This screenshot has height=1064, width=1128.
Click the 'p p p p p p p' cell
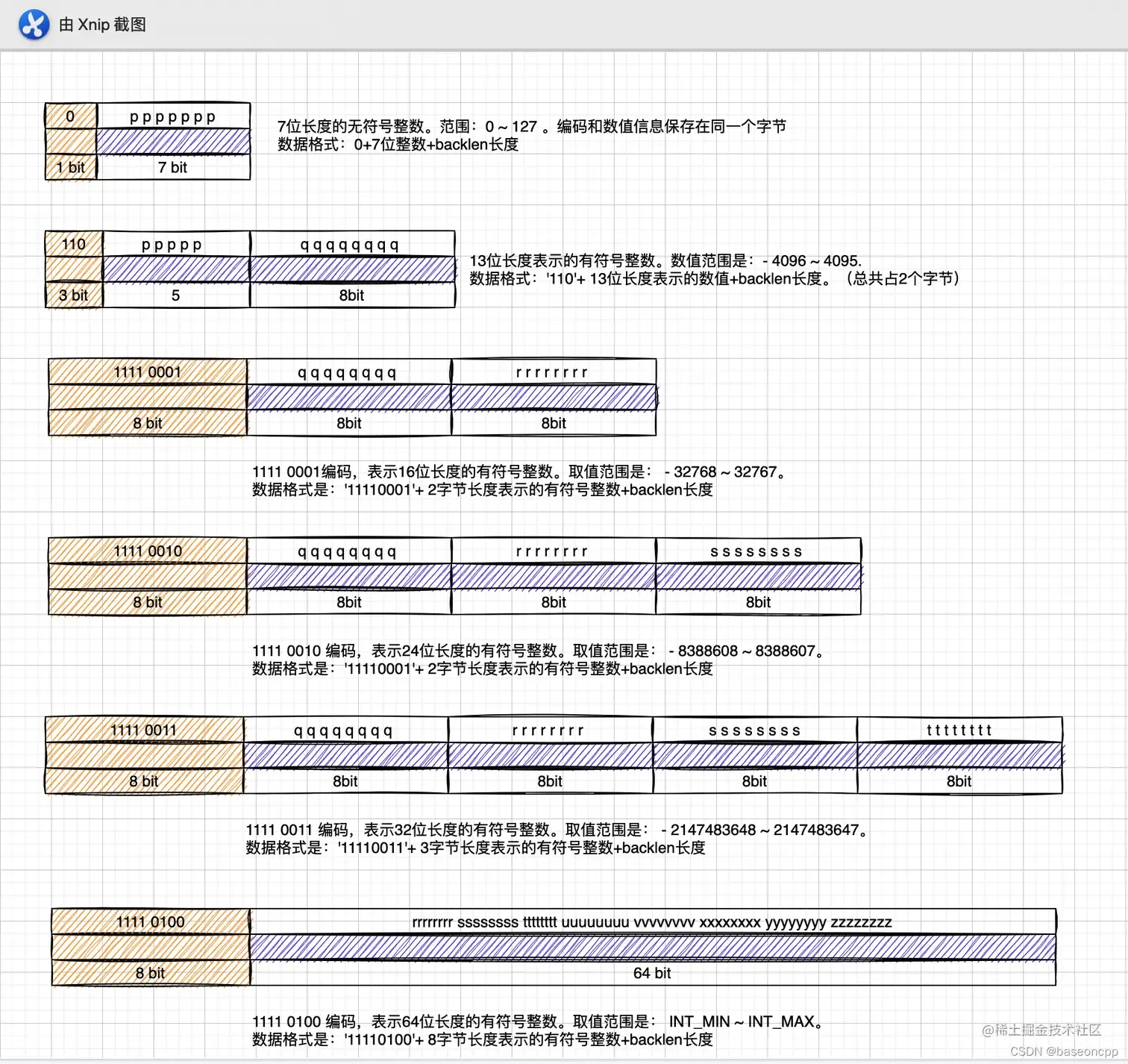point(173,116)
